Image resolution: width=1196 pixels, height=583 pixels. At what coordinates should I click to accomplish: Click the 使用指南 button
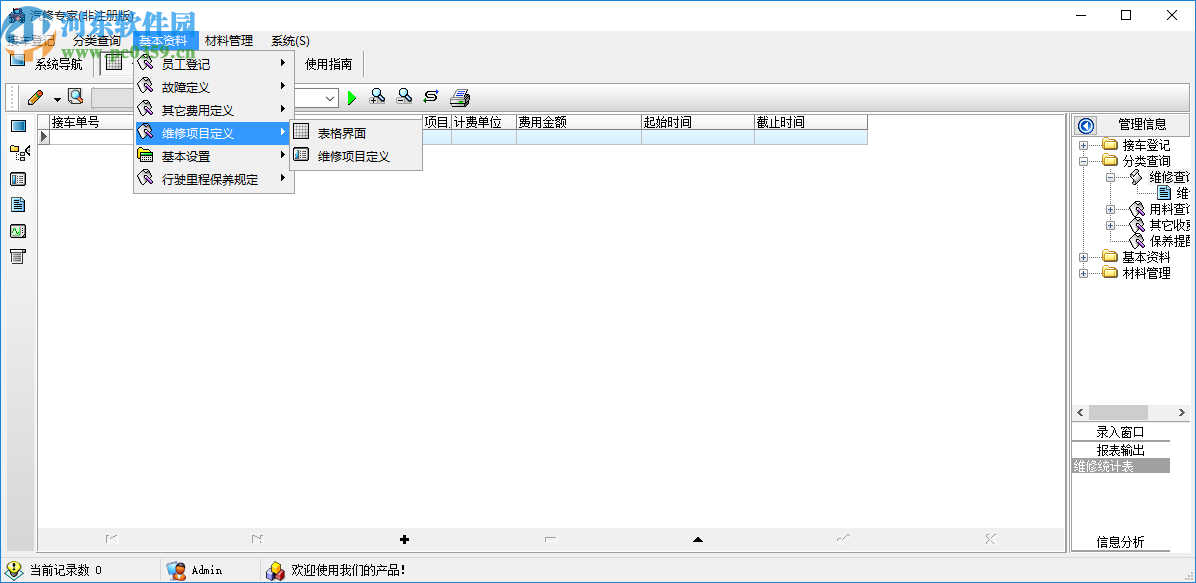pyautogui.click(x=328, y=63)
